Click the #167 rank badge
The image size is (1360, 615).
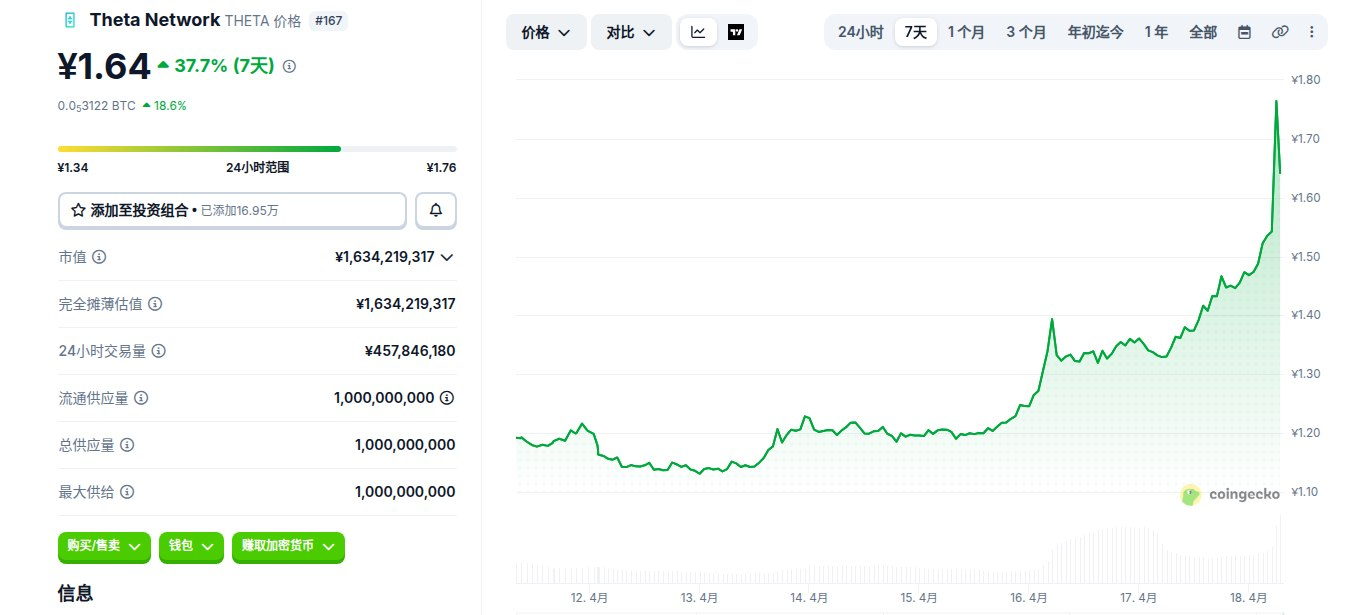pos(329,20)
